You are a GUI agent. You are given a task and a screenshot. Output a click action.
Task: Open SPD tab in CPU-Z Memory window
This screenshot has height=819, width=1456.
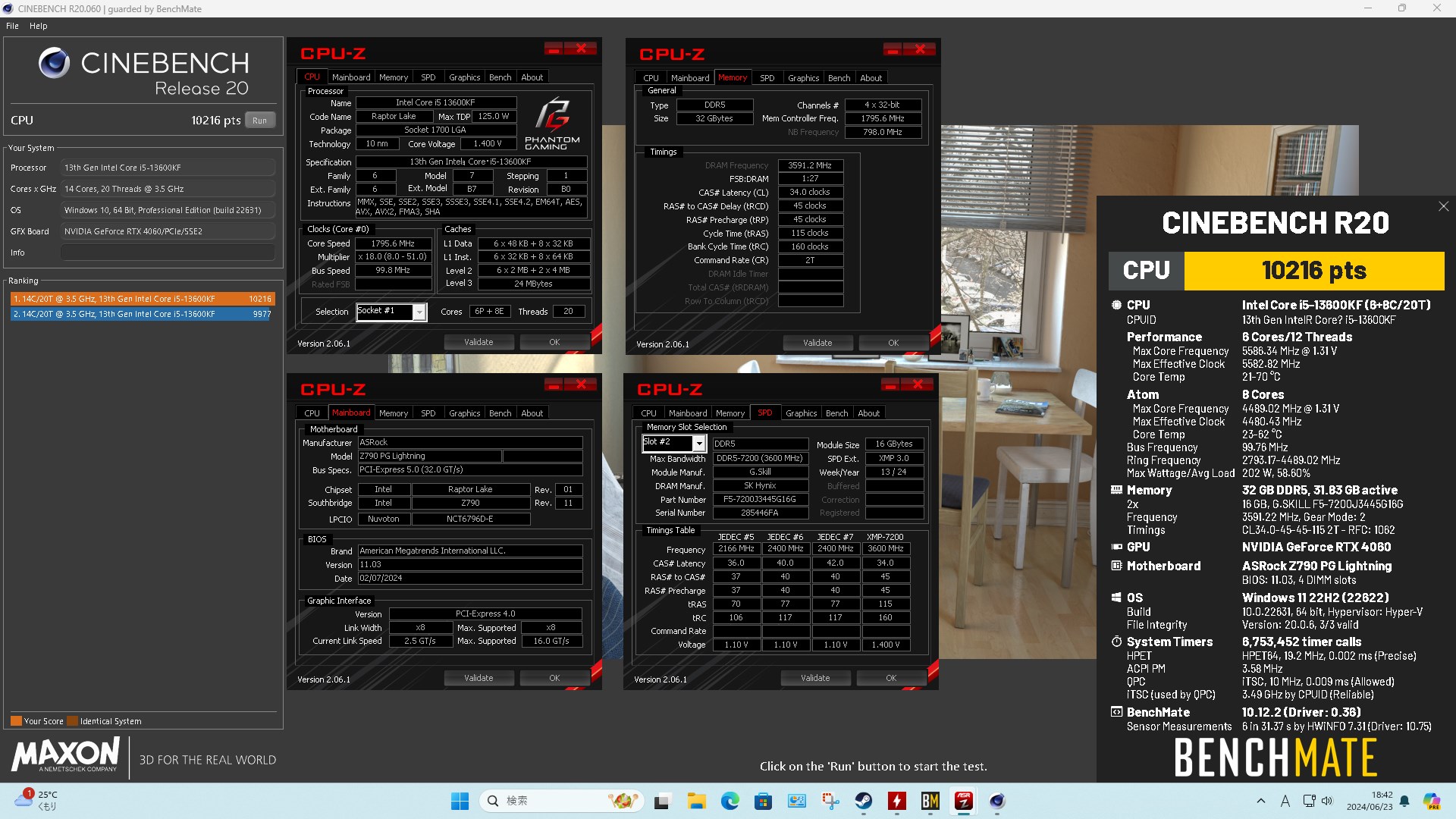[767, 78]
